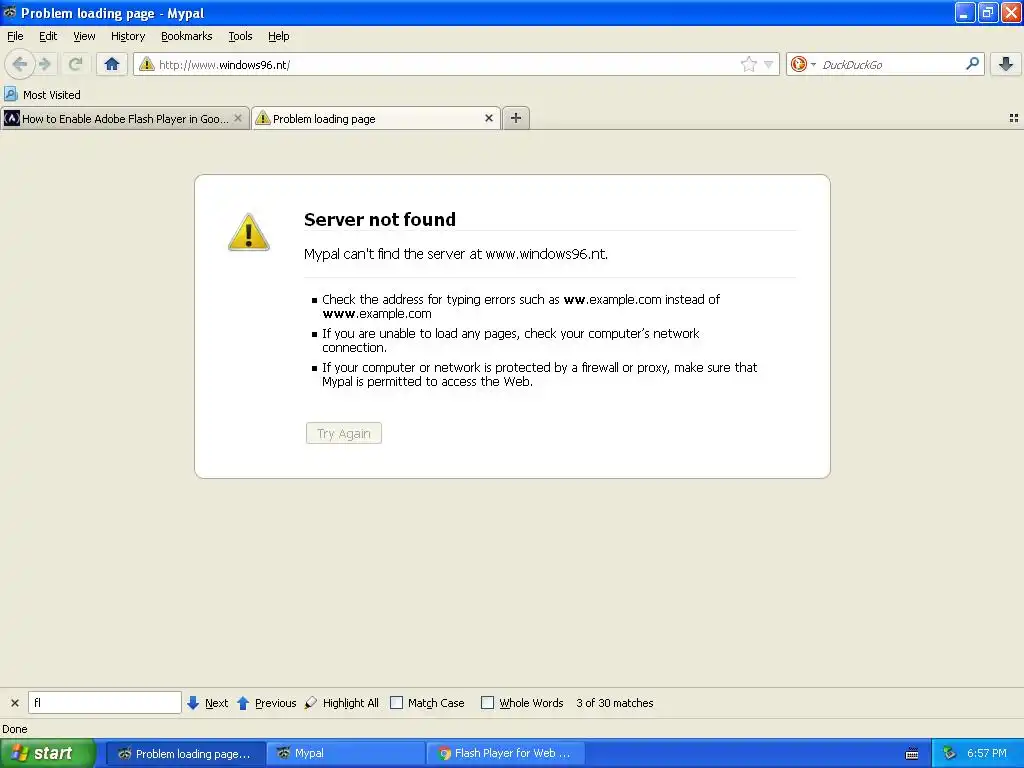Reload the current page

(75, 64)
